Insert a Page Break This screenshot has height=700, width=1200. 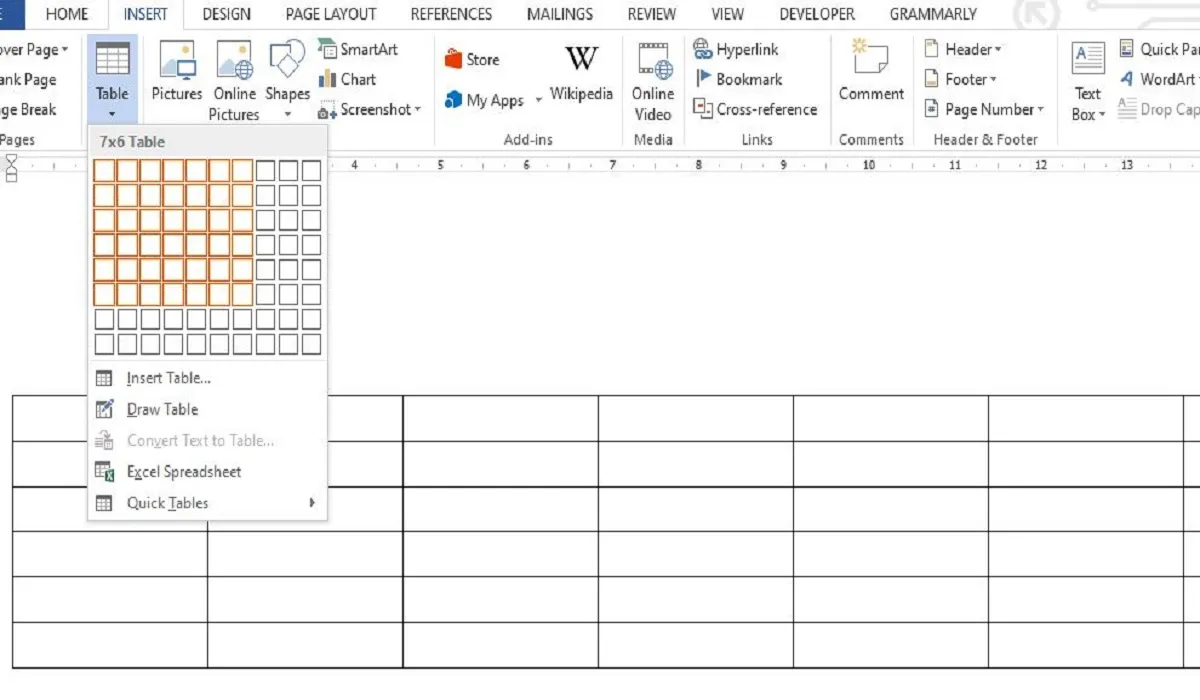pos(29,109)
